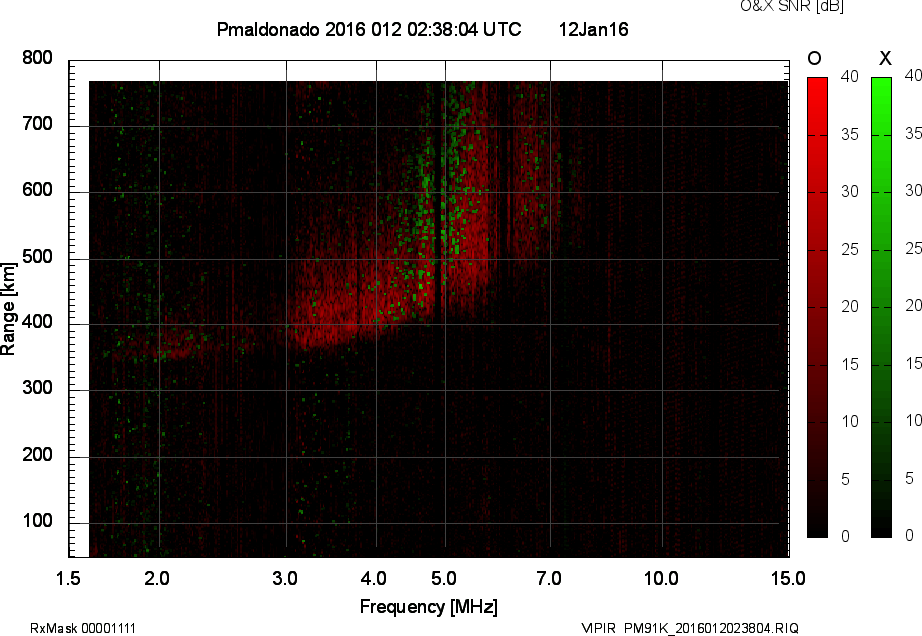Click the range tick label '200'
Viewport: 922px width, 636px height.
[37, 454]
